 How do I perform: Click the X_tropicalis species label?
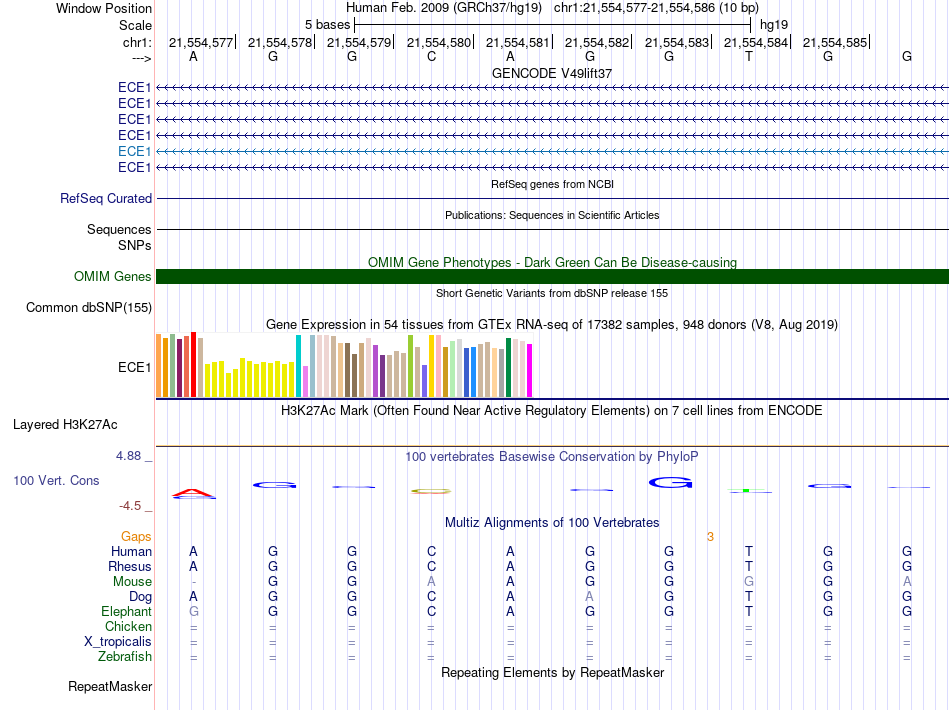click(119, 642)
